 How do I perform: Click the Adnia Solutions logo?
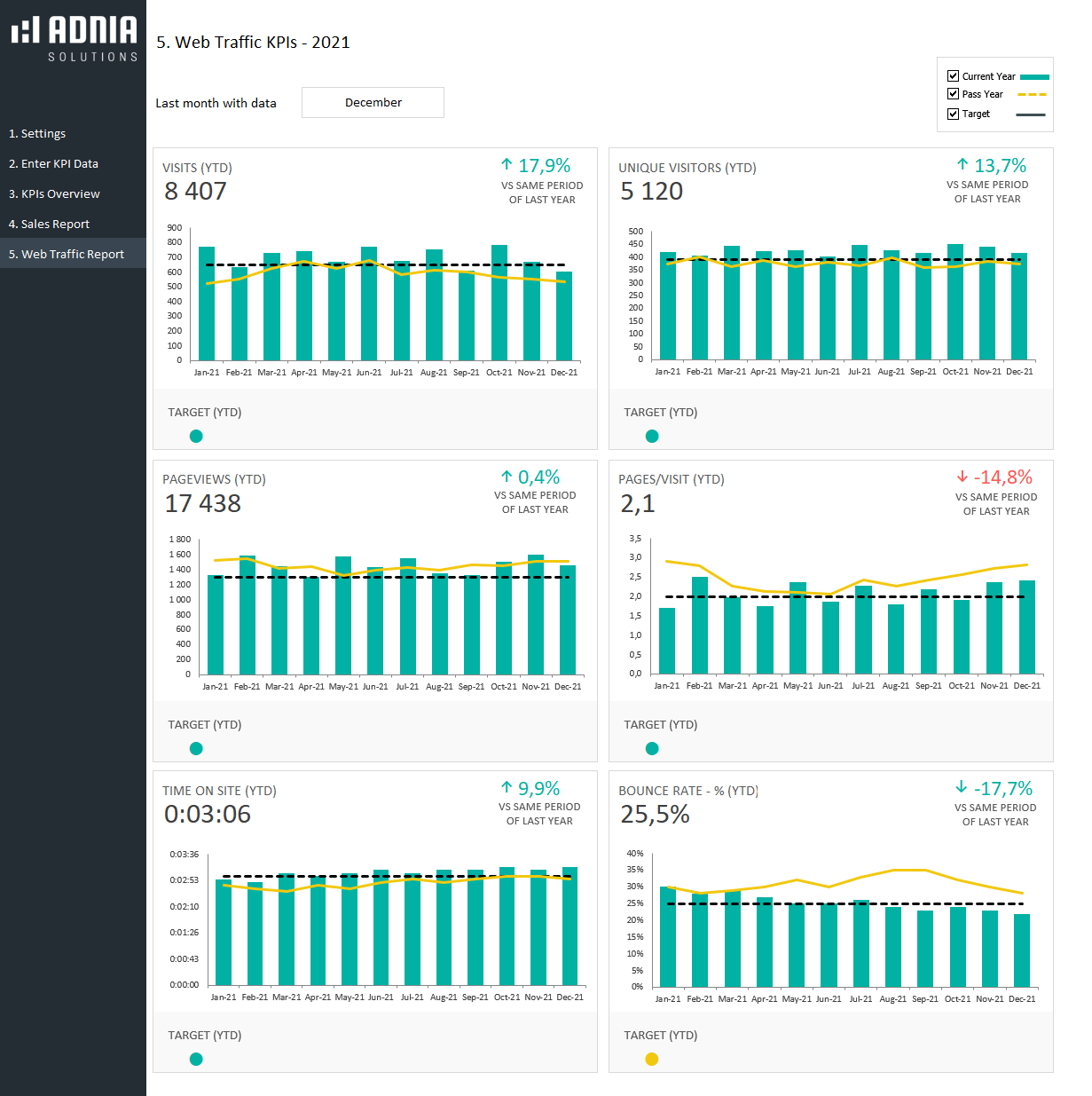click(75, 38)
